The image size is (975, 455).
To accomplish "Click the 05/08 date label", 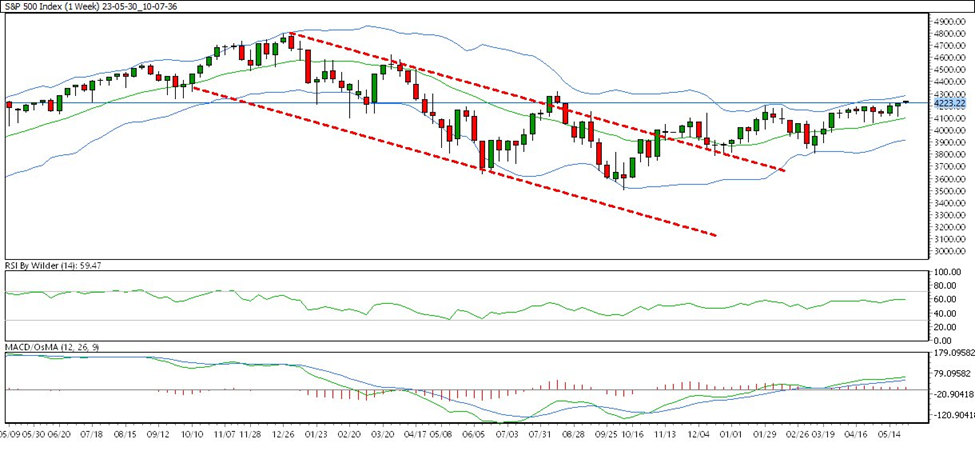I will pyautogui.click(x=441, y=432).
